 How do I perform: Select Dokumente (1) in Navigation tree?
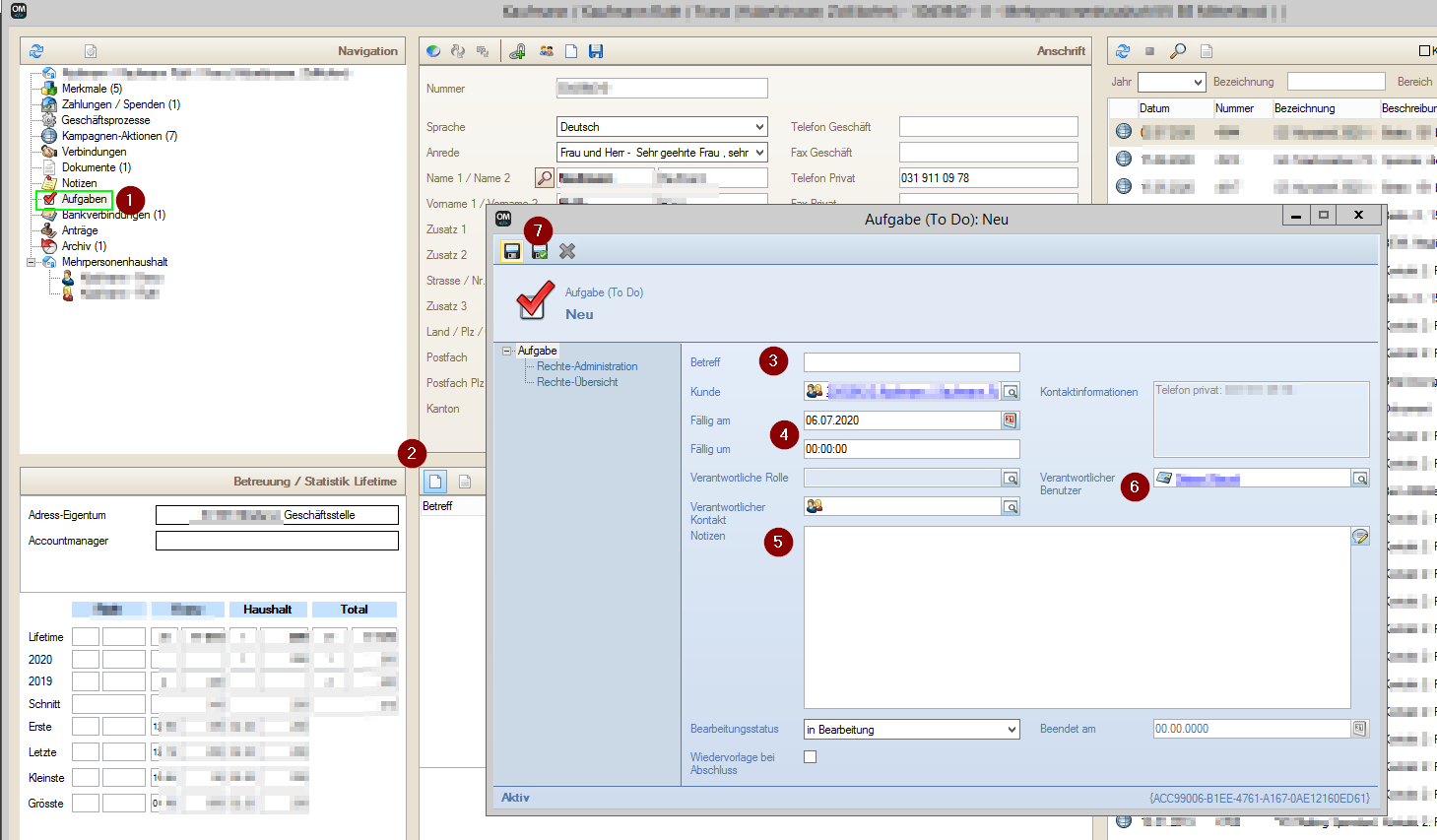[x=97, y=167]
